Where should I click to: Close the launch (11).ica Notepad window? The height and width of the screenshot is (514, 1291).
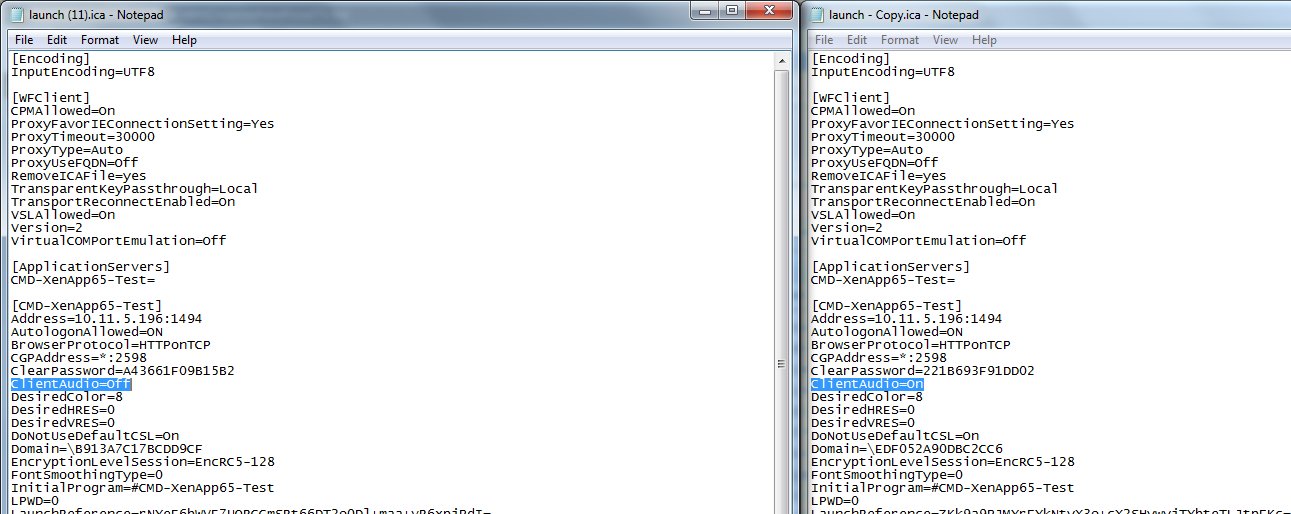pyautogui.click(x=769, y=10)
